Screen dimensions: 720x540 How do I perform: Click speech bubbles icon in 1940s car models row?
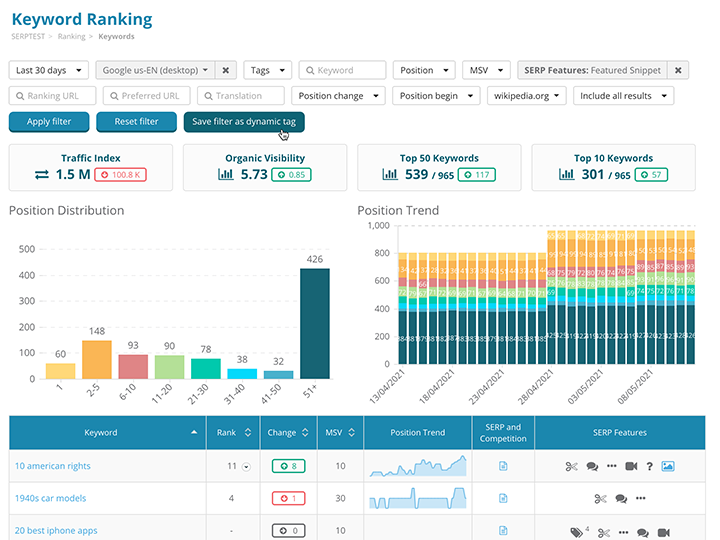pyautogui.click(x=621, y=498)
